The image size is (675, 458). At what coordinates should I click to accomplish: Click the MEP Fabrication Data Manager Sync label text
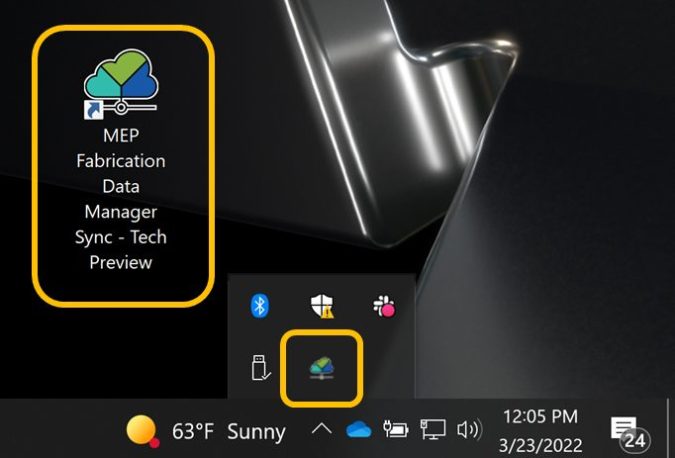[x=121, y=199]
